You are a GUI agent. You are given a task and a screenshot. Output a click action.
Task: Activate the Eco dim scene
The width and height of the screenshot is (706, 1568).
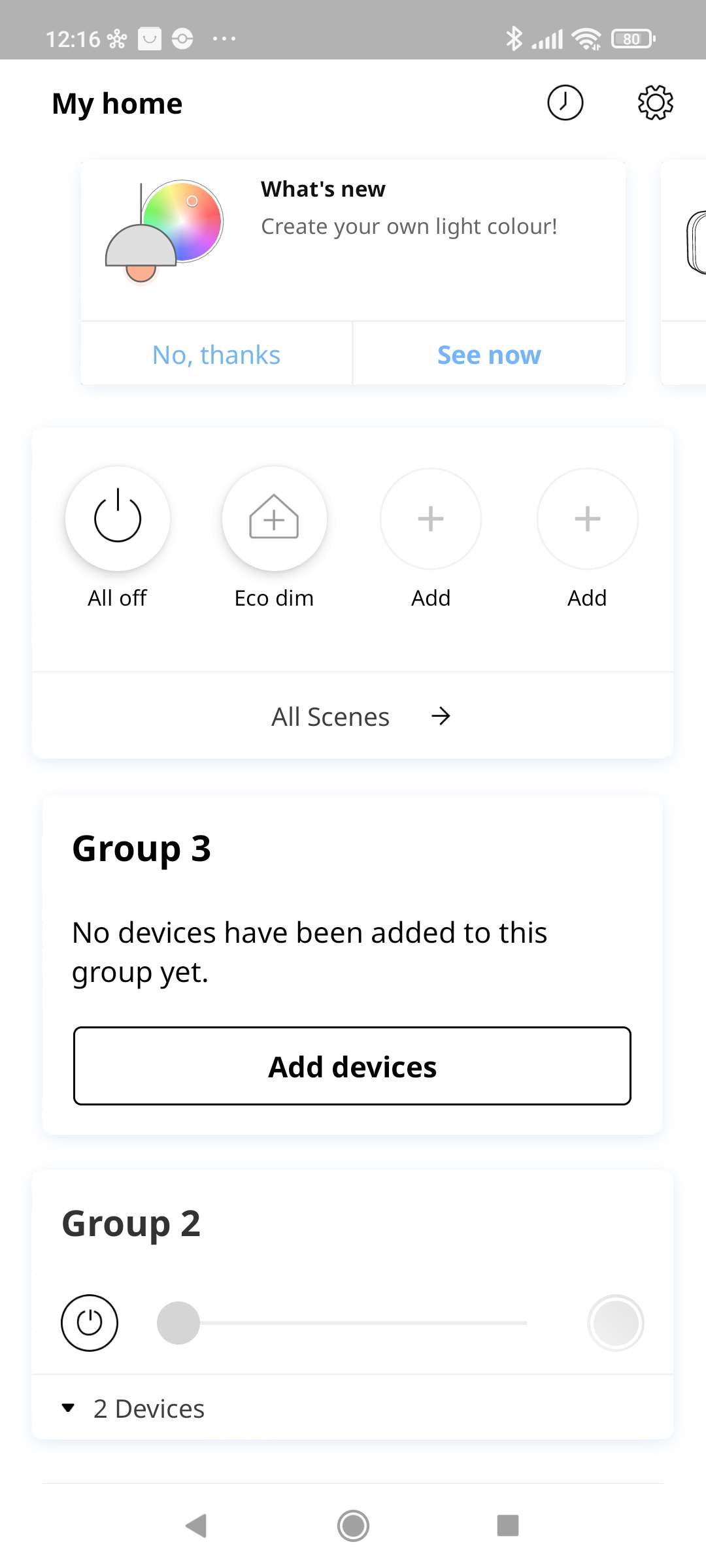click(x=274, y=519)
